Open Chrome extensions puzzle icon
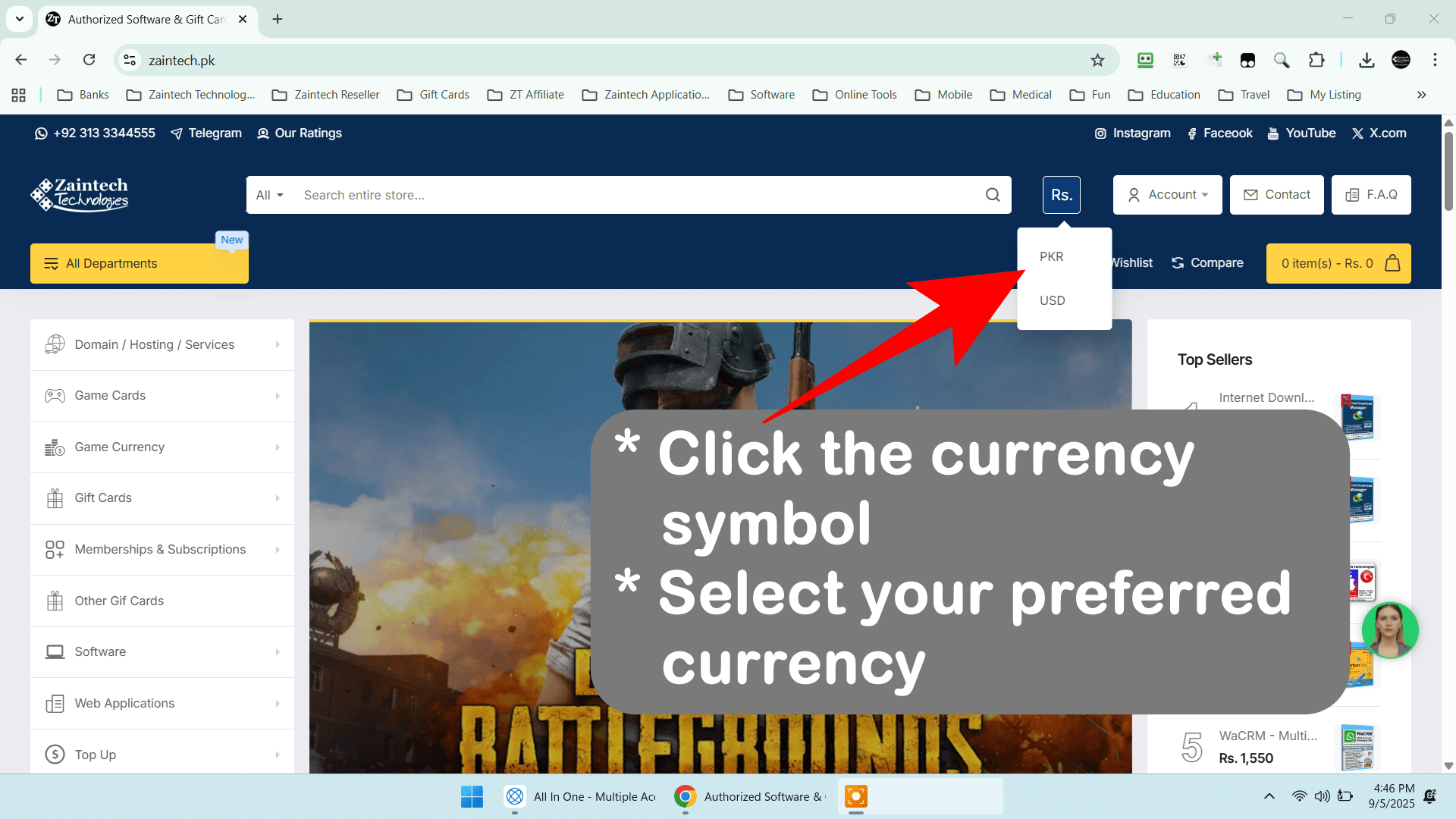This screenshot has height=819, width=1456. (x=1316, y=60)
